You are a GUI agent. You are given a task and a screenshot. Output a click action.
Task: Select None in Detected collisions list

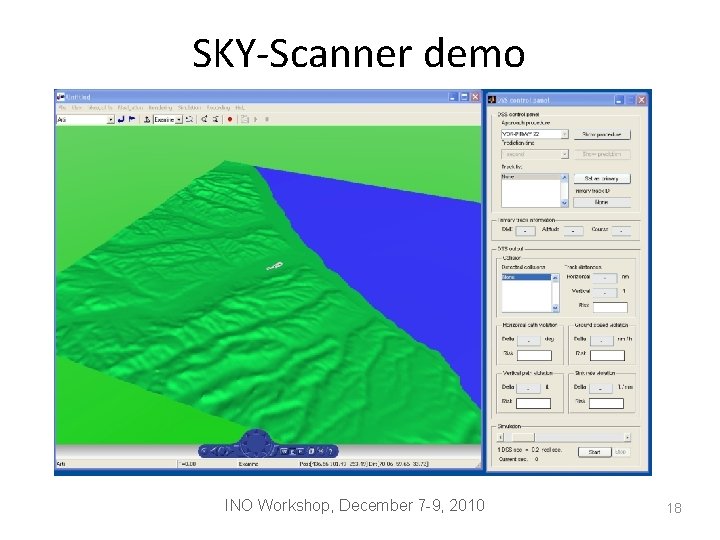pos(526,277)
